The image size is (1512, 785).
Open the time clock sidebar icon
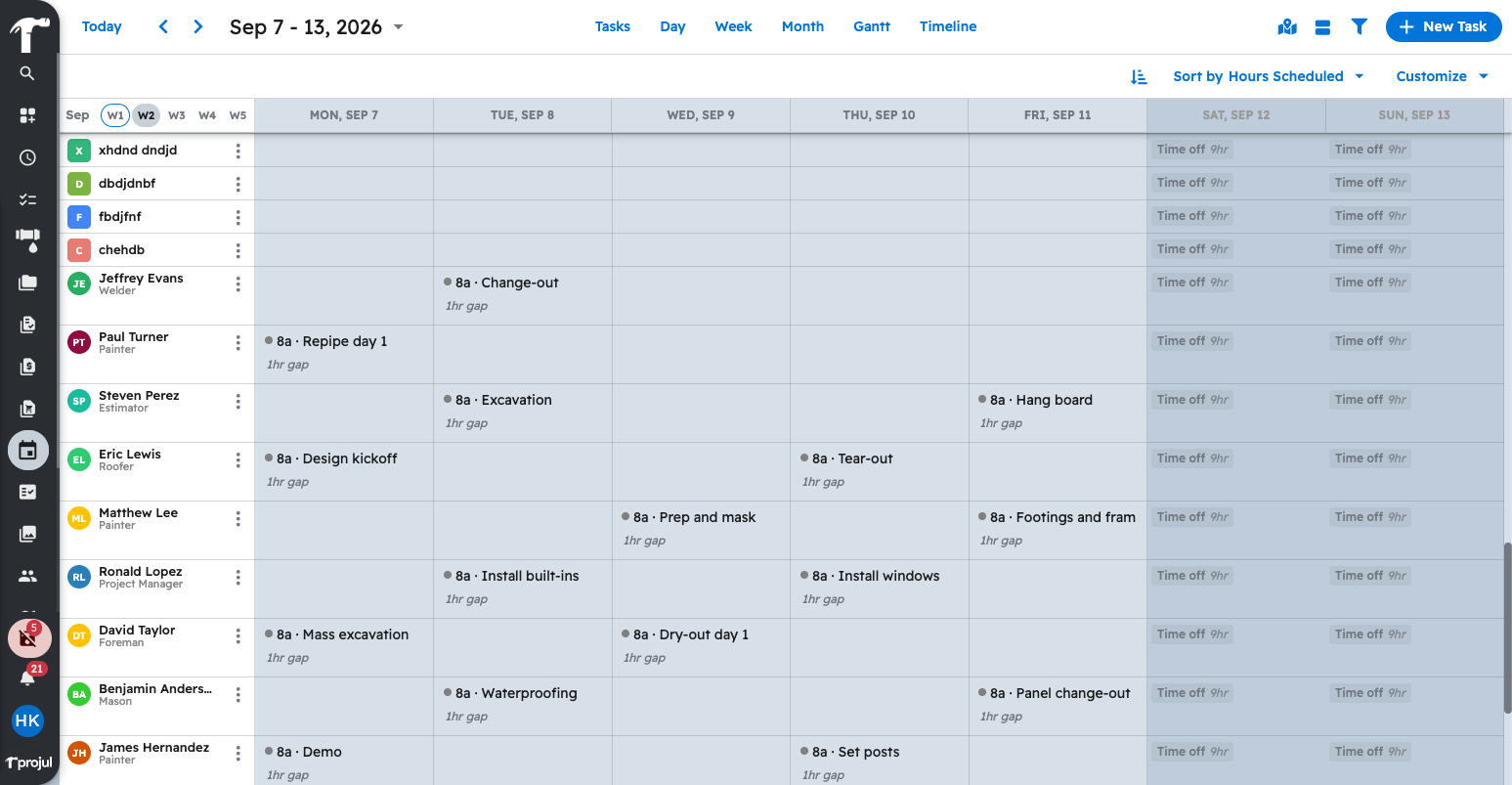click(x=27, y=157)
